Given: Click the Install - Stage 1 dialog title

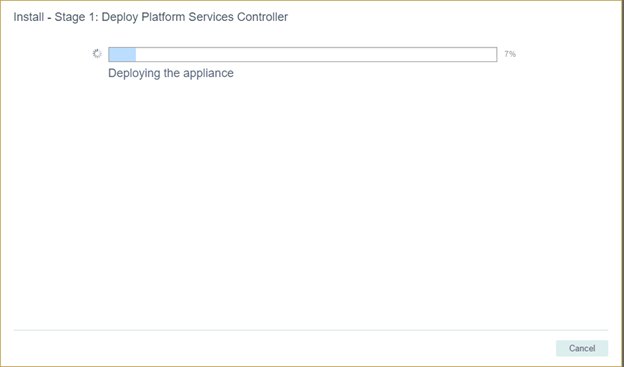Looking at the screenshot, I should (150, 17).
